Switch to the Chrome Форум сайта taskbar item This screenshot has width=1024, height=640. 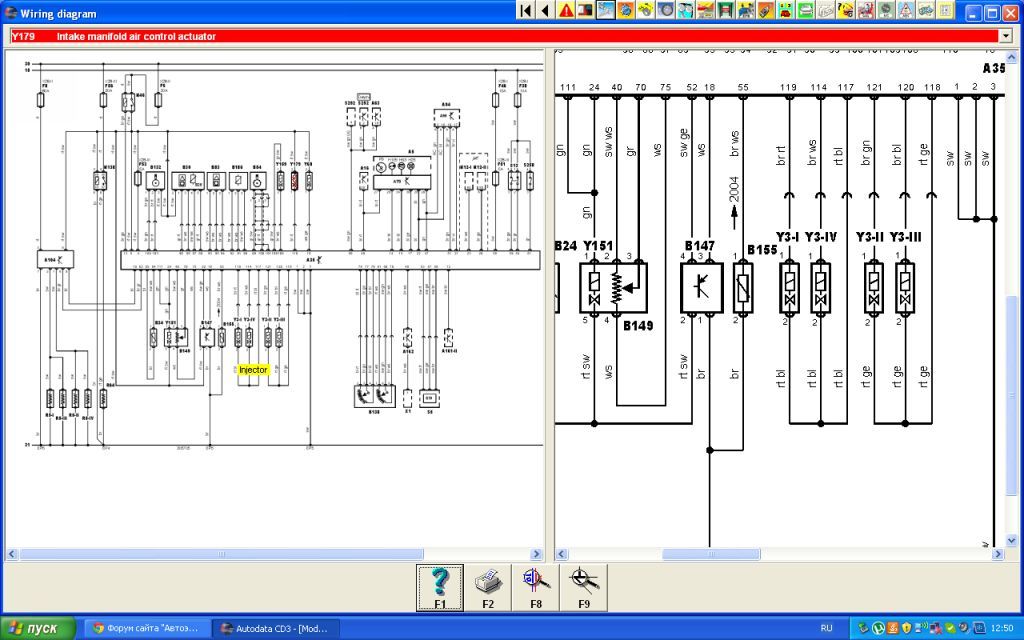point(146,628)
